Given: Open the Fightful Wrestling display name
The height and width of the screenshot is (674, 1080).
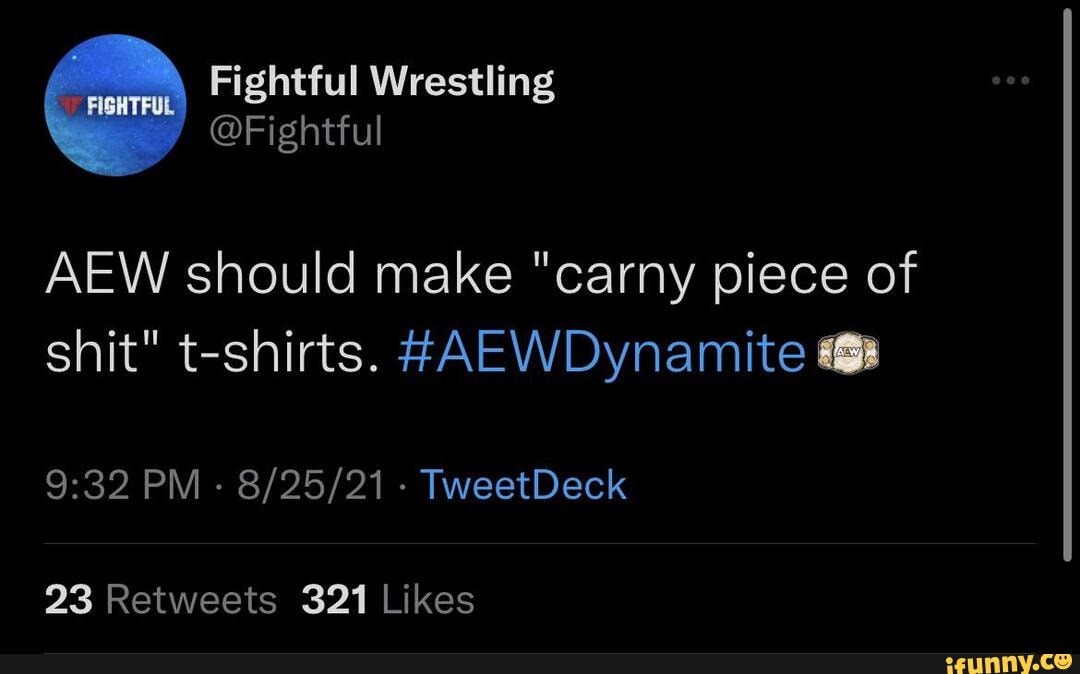Looking at the screenshot, I should [381, 80].
